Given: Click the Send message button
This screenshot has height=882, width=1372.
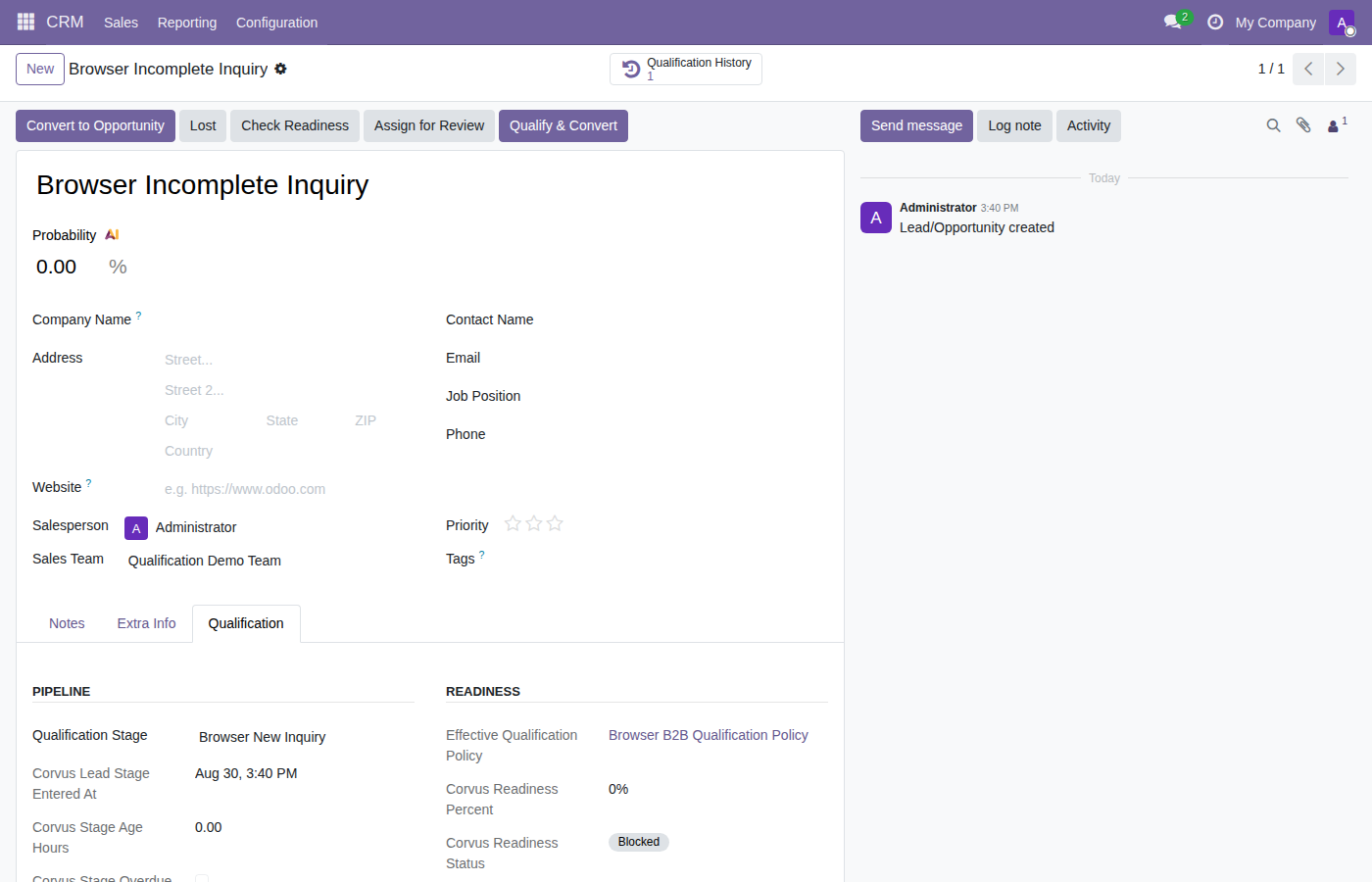Looking at the screenshot, I should 916,125.
